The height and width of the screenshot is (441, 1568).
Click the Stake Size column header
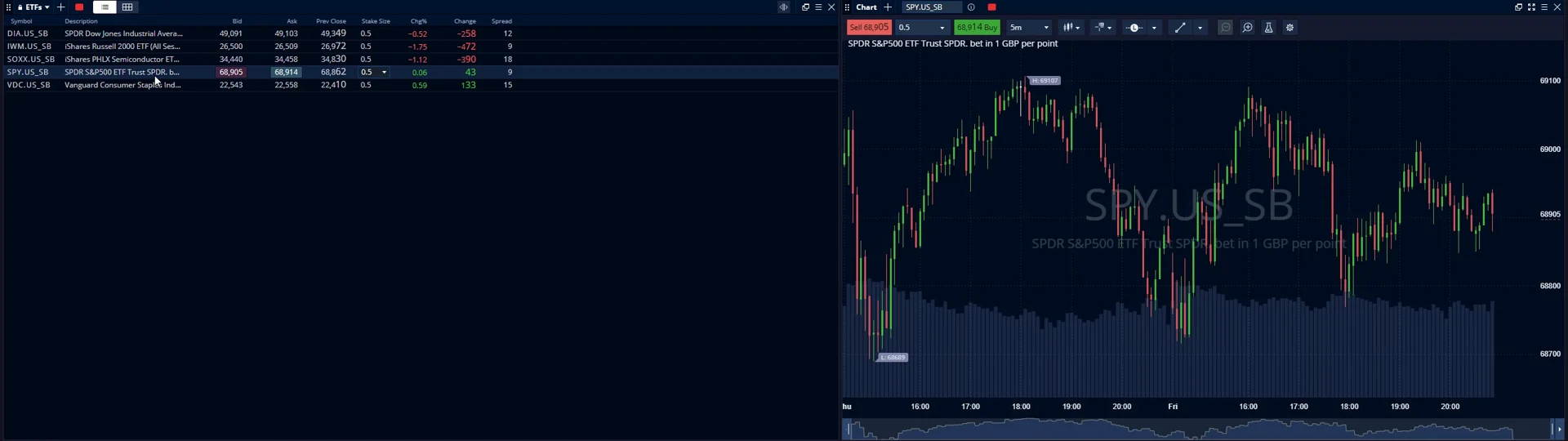pyautogui.click(x=376, y=21)
